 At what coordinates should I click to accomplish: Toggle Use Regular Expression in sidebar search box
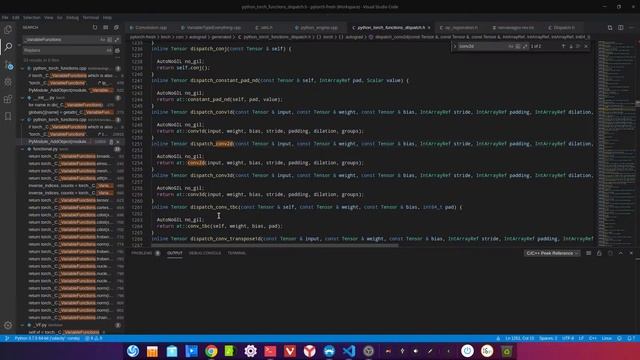(x=117, y=40)
